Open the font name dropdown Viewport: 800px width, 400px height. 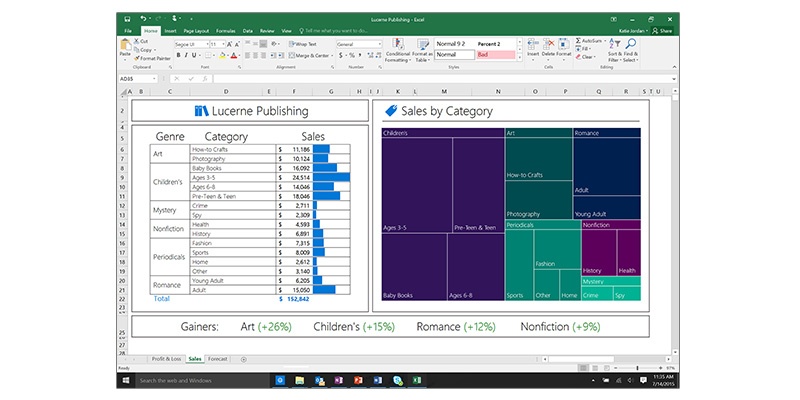[205, 44]
